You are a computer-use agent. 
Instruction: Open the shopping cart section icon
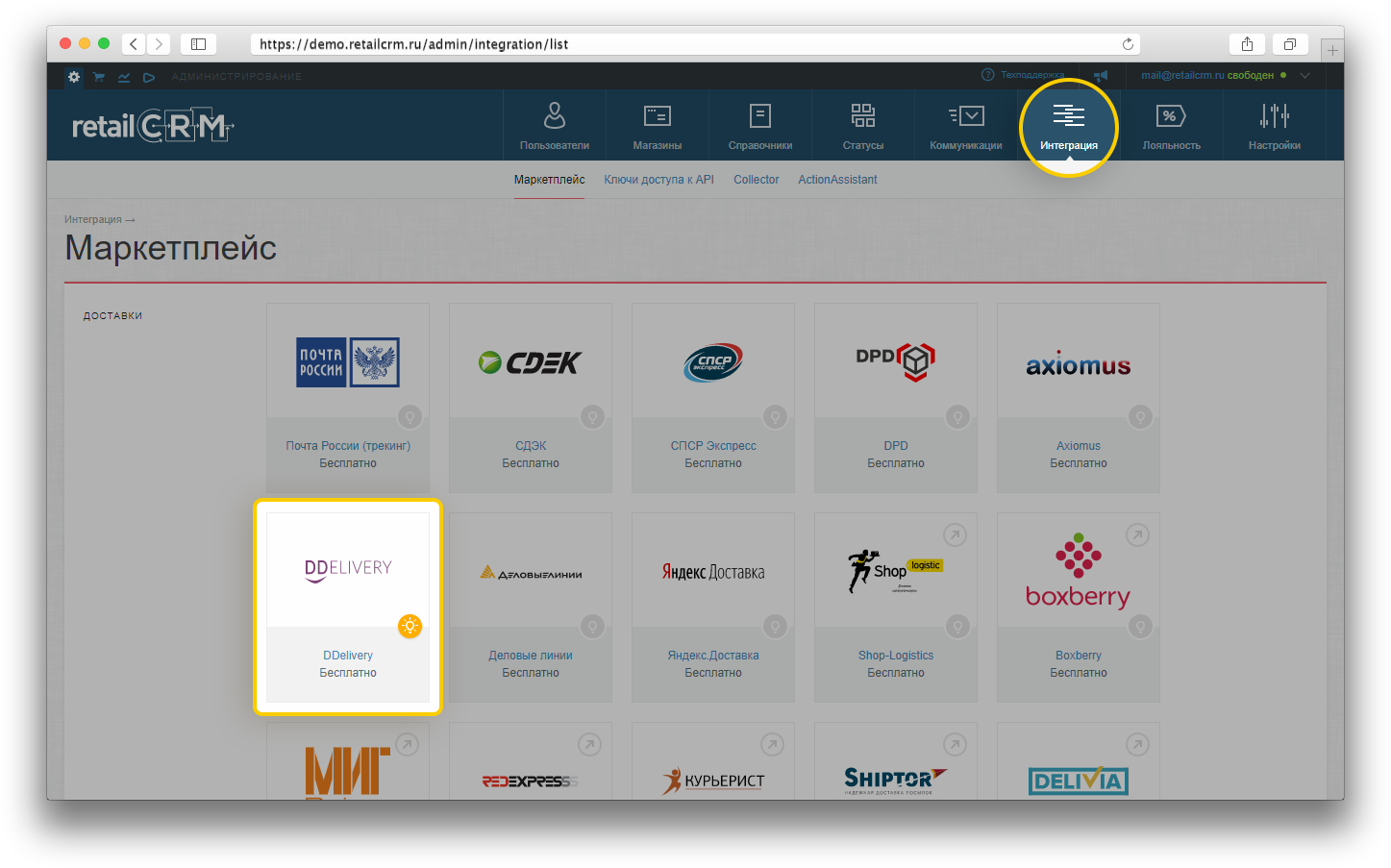point(99,77)
